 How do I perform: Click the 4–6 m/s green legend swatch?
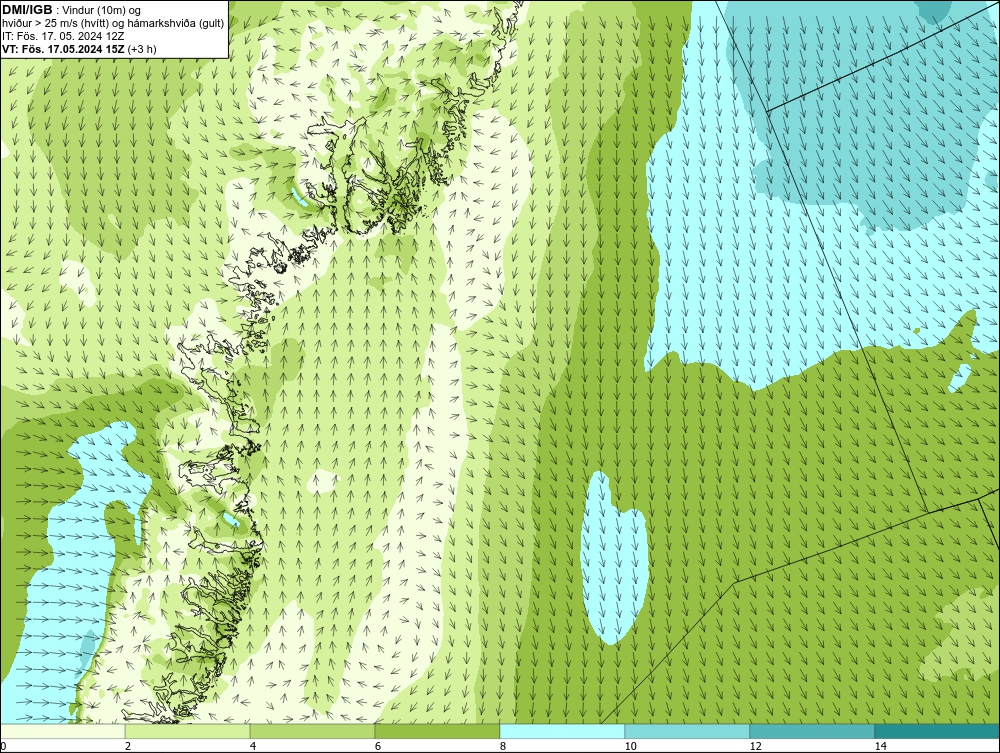coord(312,731)
